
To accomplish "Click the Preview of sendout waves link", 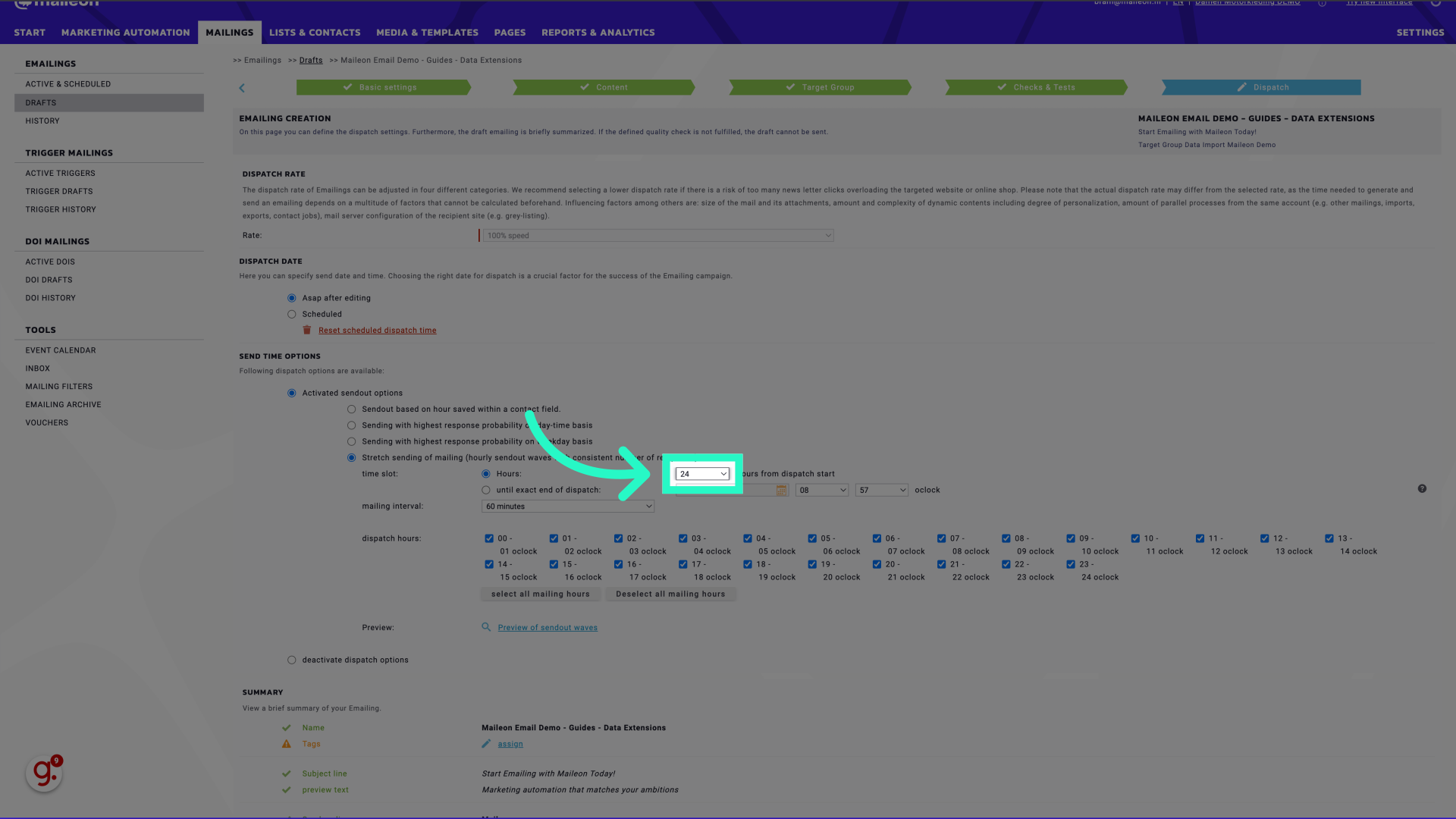I will pyautogui.click(x=548, y=627).
